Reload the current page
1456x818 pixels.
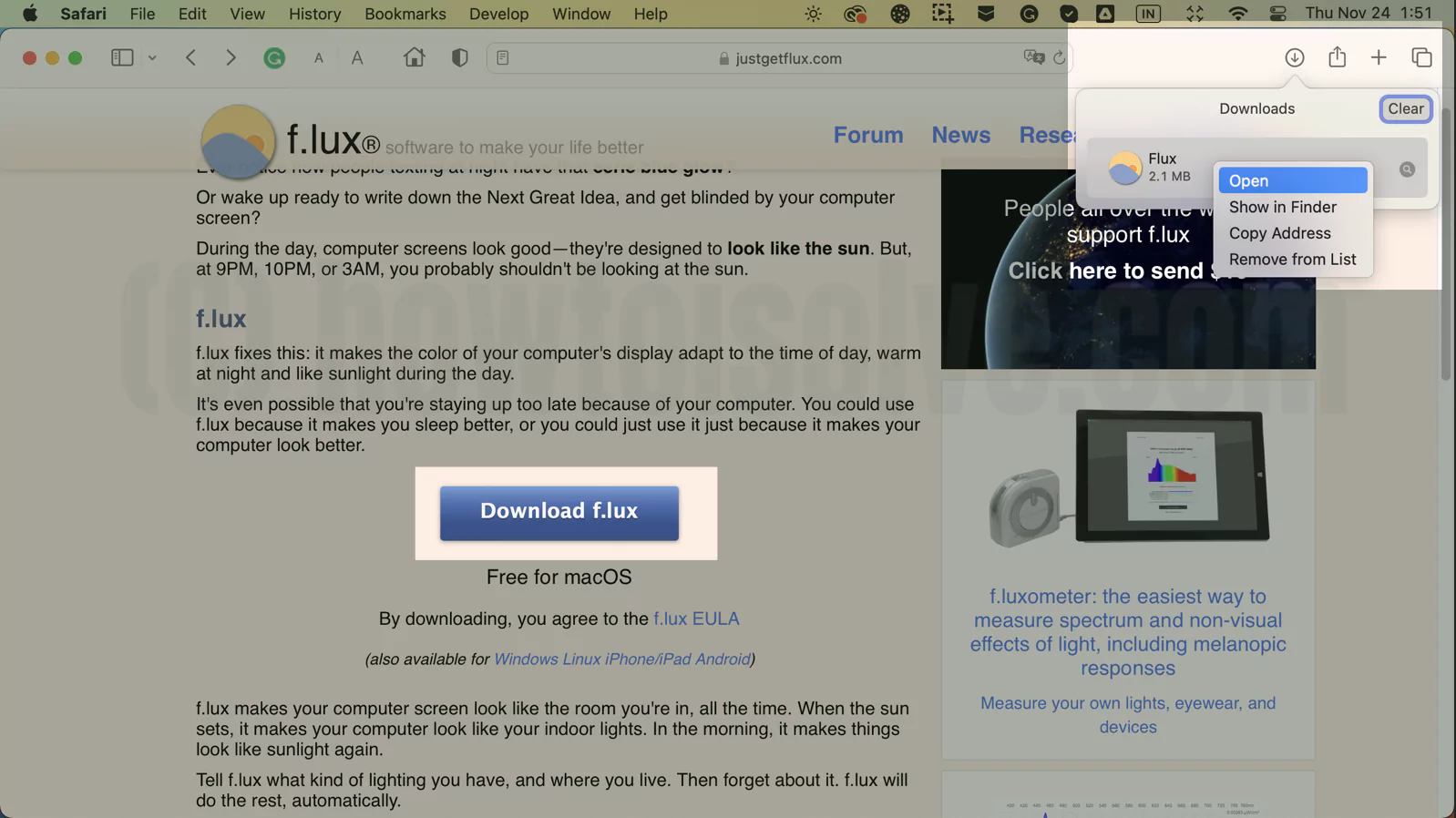pos(1059,57)
